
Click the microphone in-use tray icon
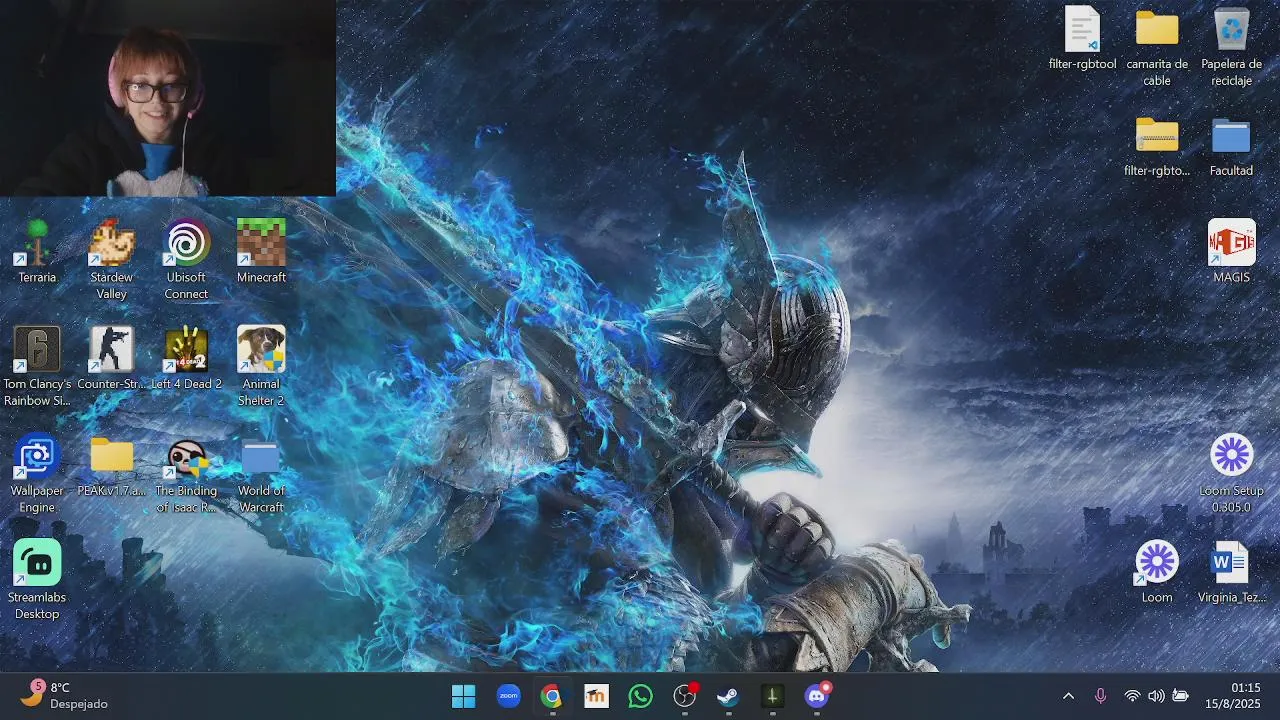(x=1100, y=696)
